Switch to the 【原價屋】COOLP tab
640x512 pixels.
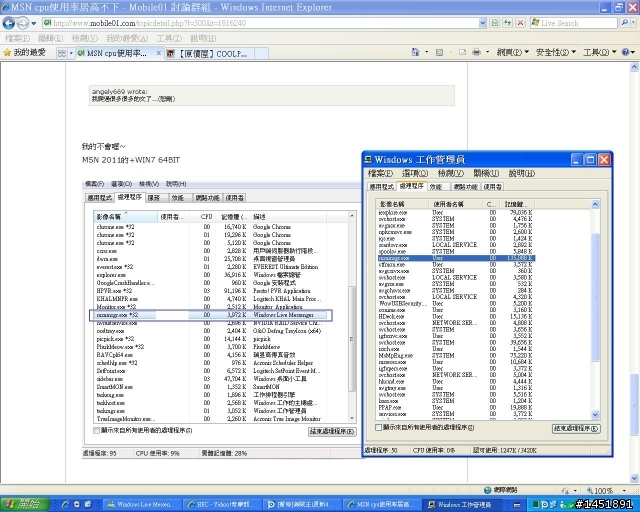[x=209, y=53]
